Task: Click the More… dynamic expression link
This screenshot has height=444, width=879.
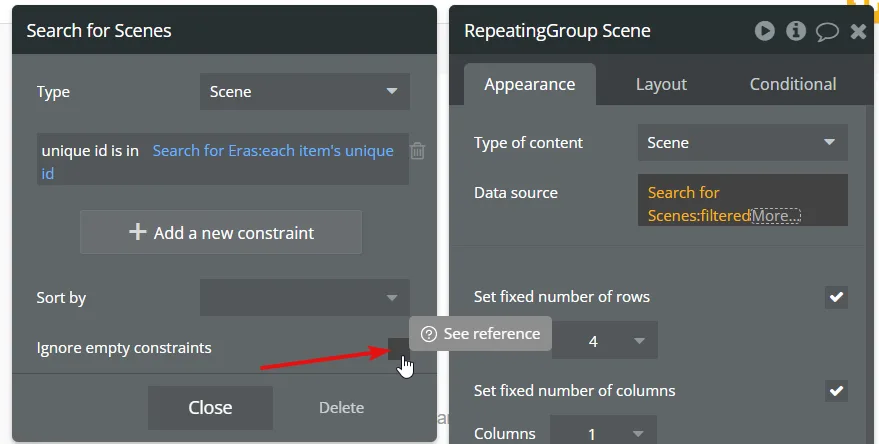Action: tap(776, 215)
